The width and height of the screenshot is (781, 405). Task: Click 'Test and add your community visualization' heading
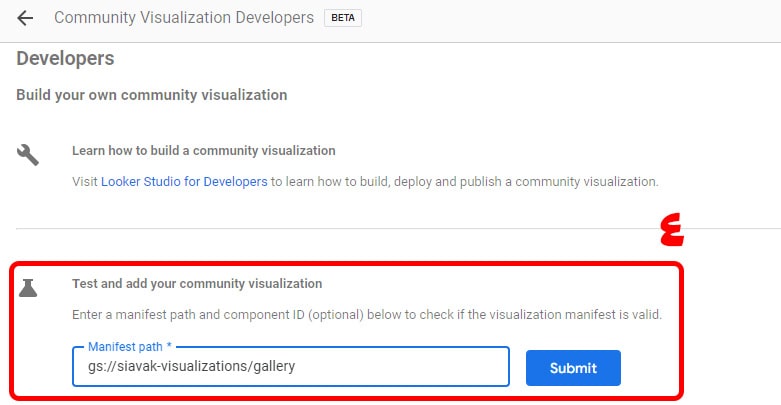[196, 283]
